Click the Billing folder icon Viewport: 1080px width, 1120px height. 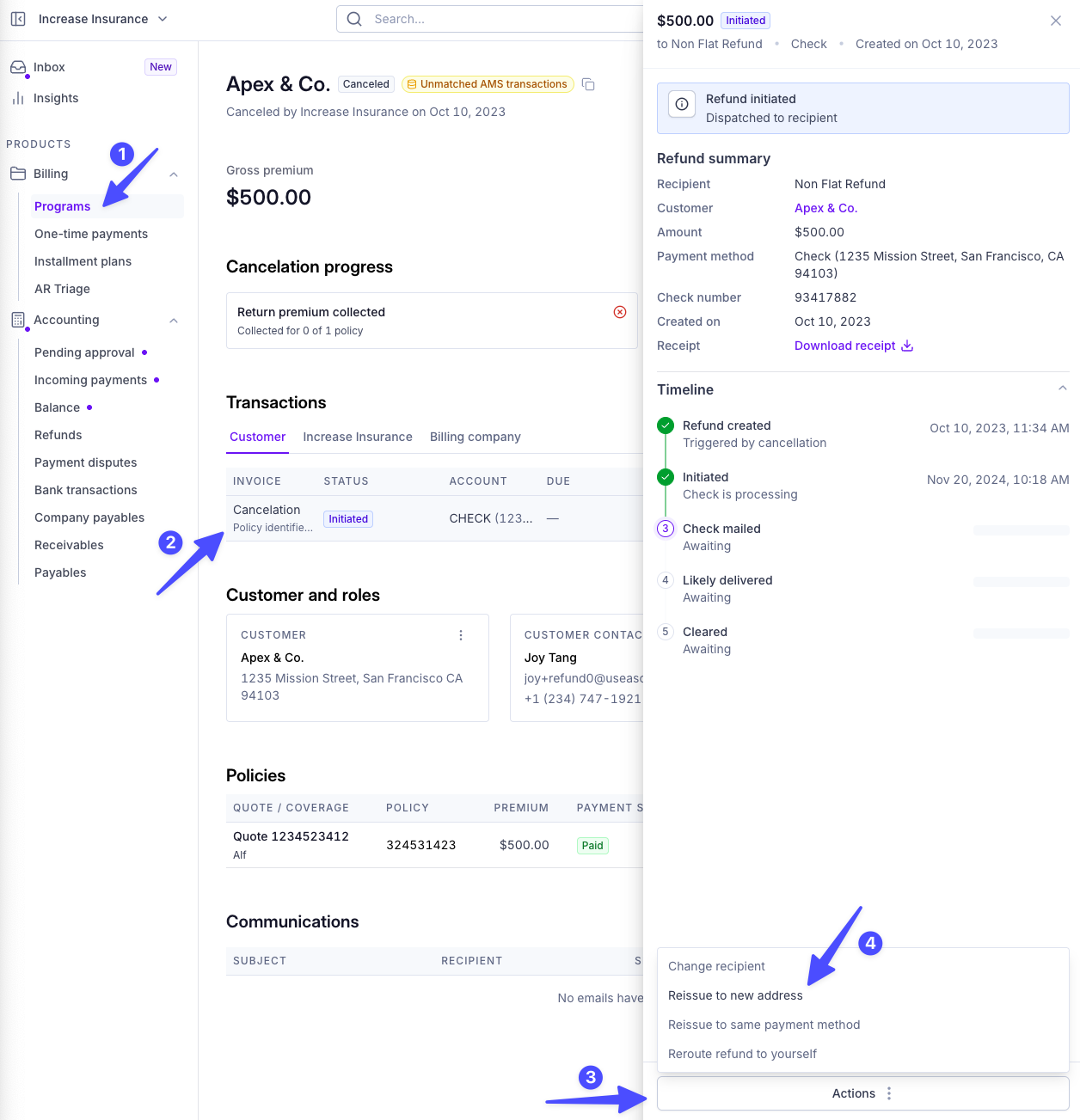point(18,174)
